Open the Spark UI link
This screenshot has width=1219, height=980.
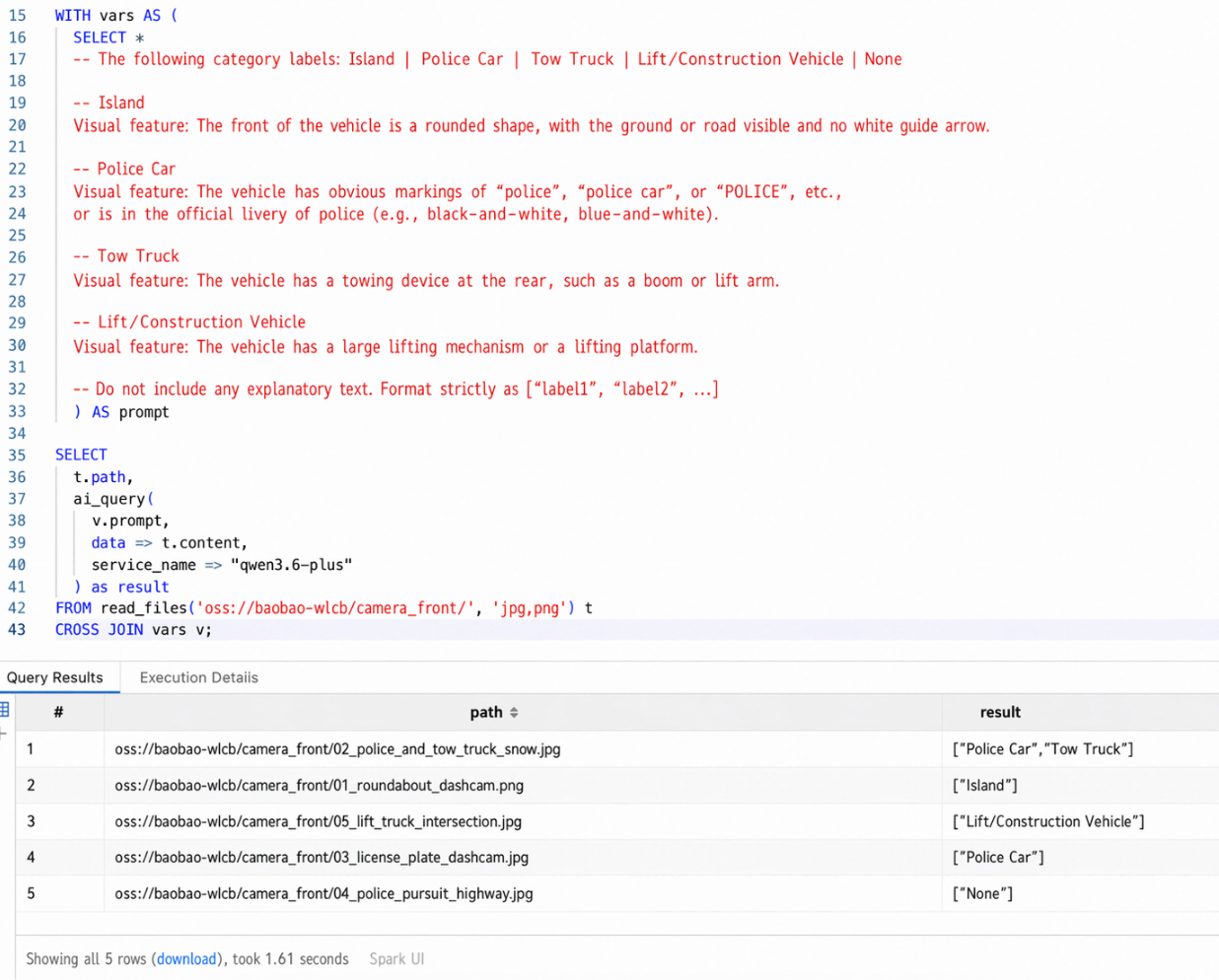pos(396,958)
